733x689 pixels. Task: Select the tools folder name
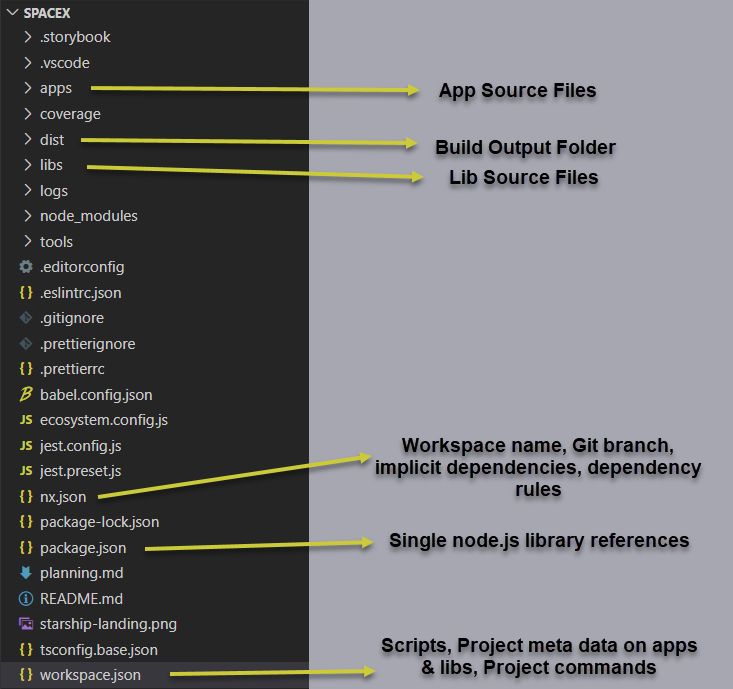pos(57,242)
